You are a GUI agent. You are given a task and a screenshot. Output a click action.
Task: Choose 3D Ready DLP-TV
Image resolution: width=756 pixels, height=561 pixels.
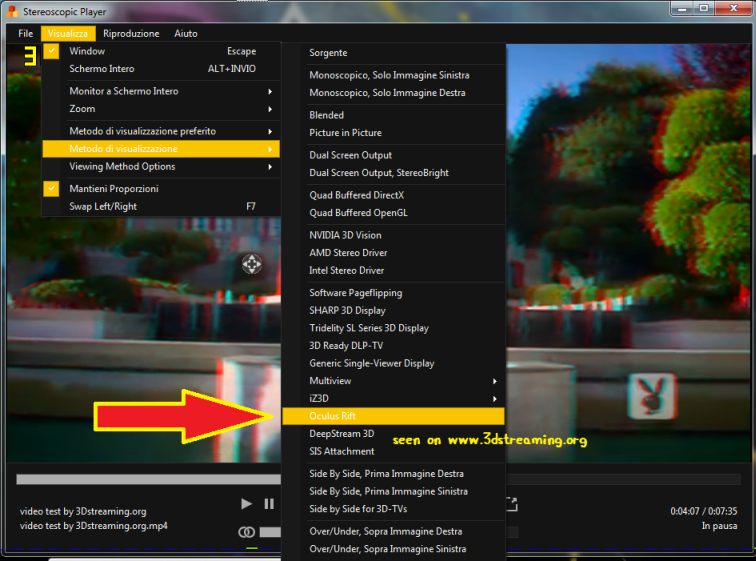tap(393, 346)
